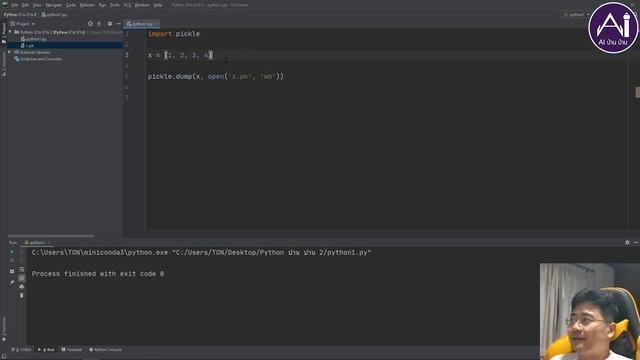Toggle Scroll to End in Run console
Screen dimensions: 640x360
click(x=22, y=278)
